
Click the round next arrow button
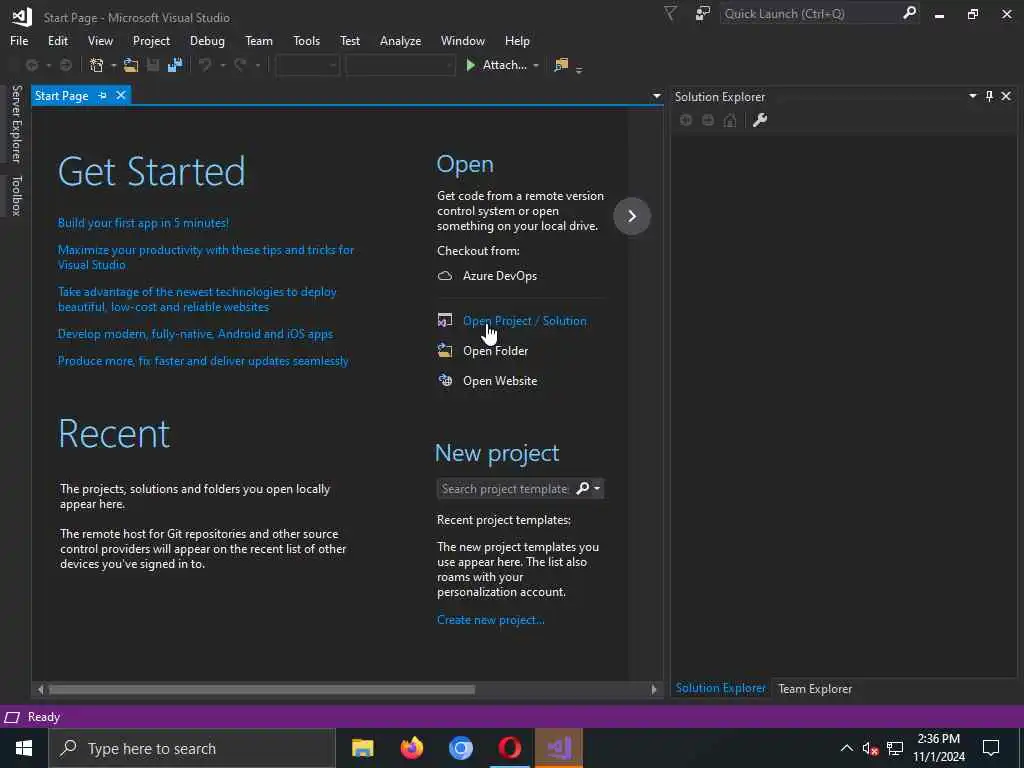[632, 216]
